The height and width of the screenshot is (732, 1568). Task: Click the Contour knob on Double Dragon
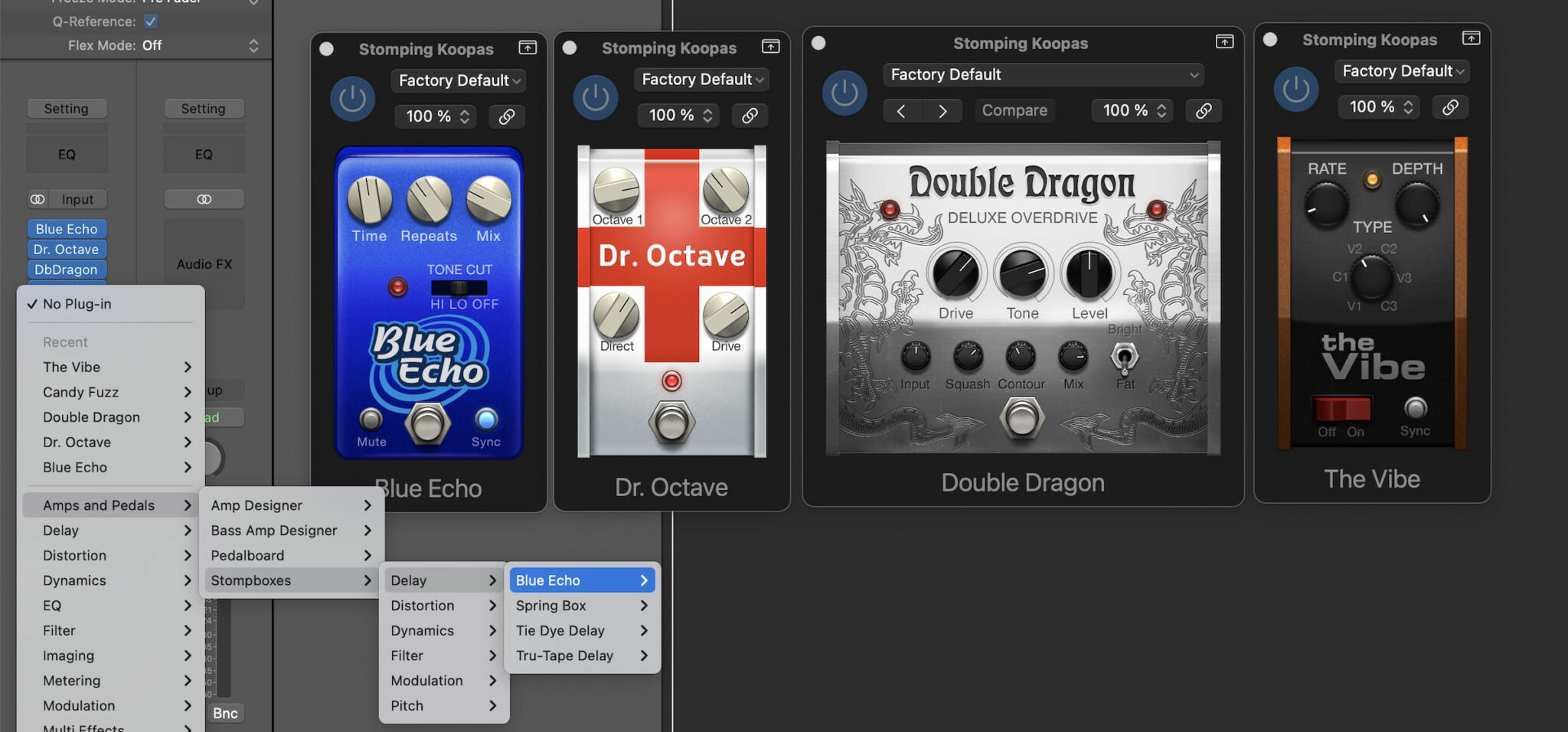1021,356
